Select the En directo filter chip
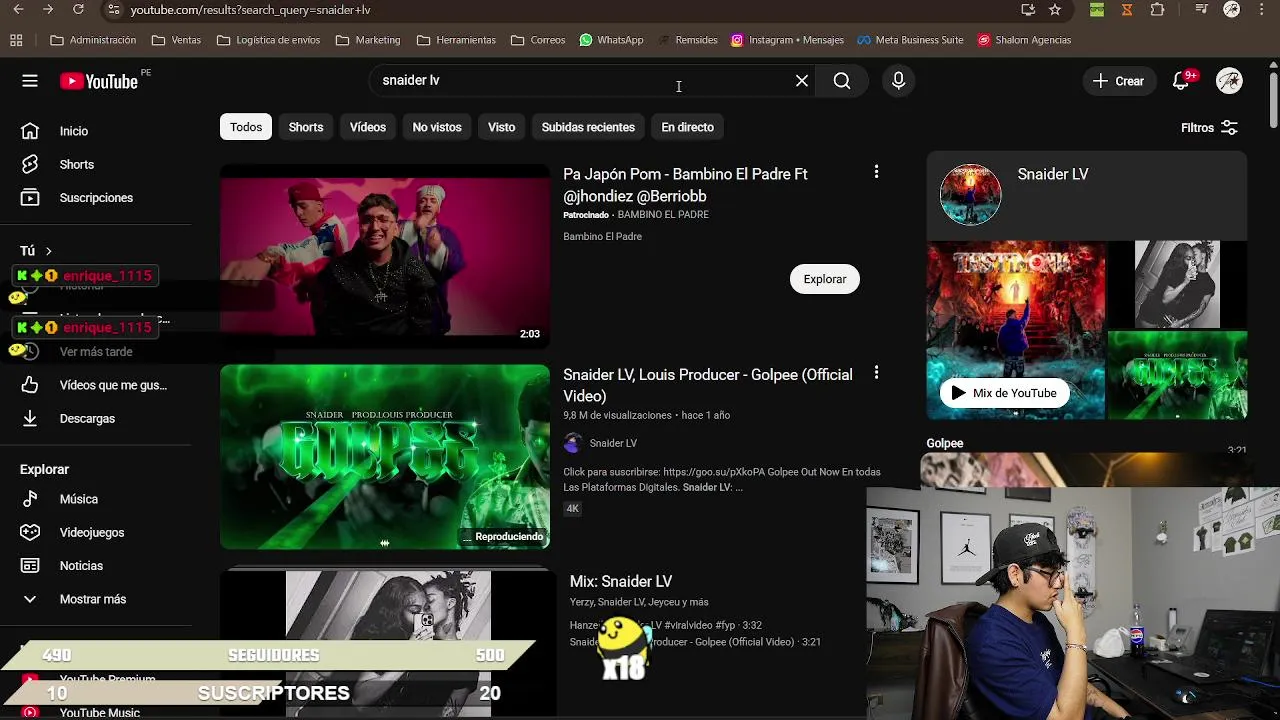Viewport: 1280px width, 720px height. [688, 127]
